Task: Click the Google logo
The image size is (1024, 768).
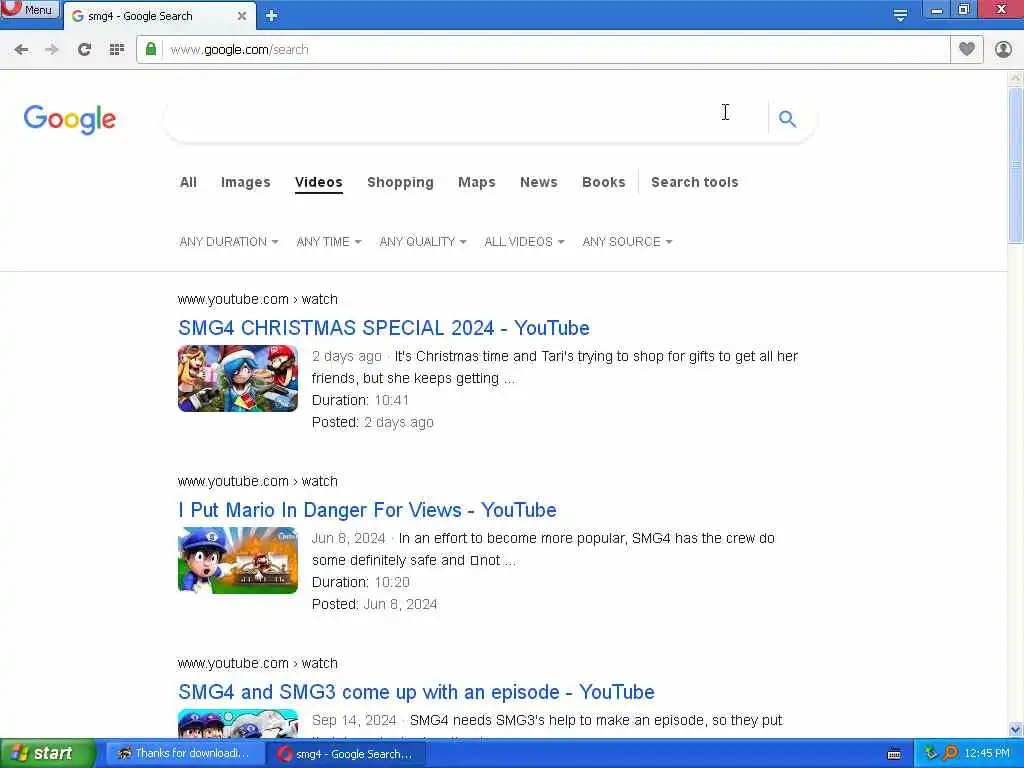Action: [x=70, y=119]
